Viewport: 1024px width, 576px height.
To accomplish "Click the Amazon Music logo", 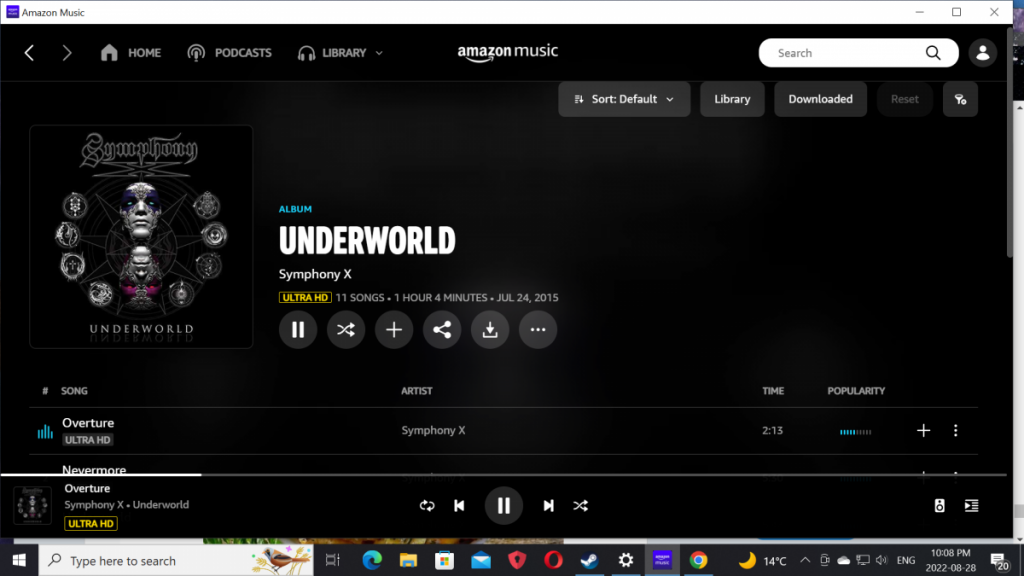I will click(507, 52).
